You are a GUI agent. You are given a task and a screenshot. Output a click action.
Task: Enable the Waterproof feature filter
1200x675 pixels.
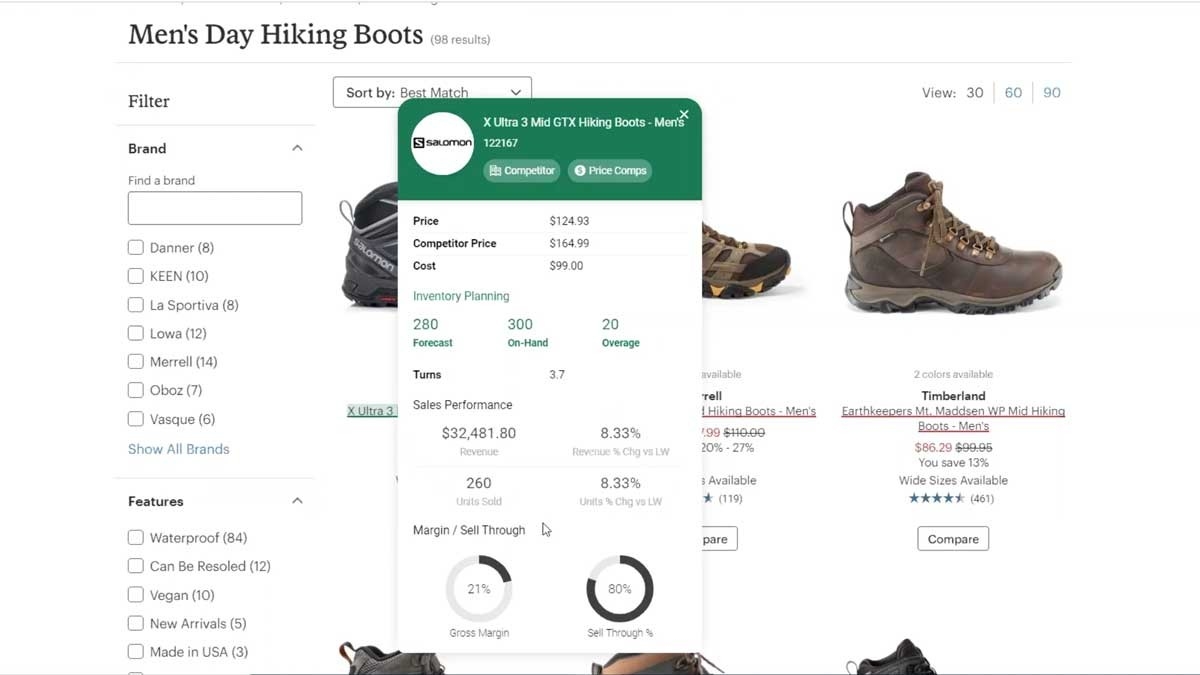[135, 537]
